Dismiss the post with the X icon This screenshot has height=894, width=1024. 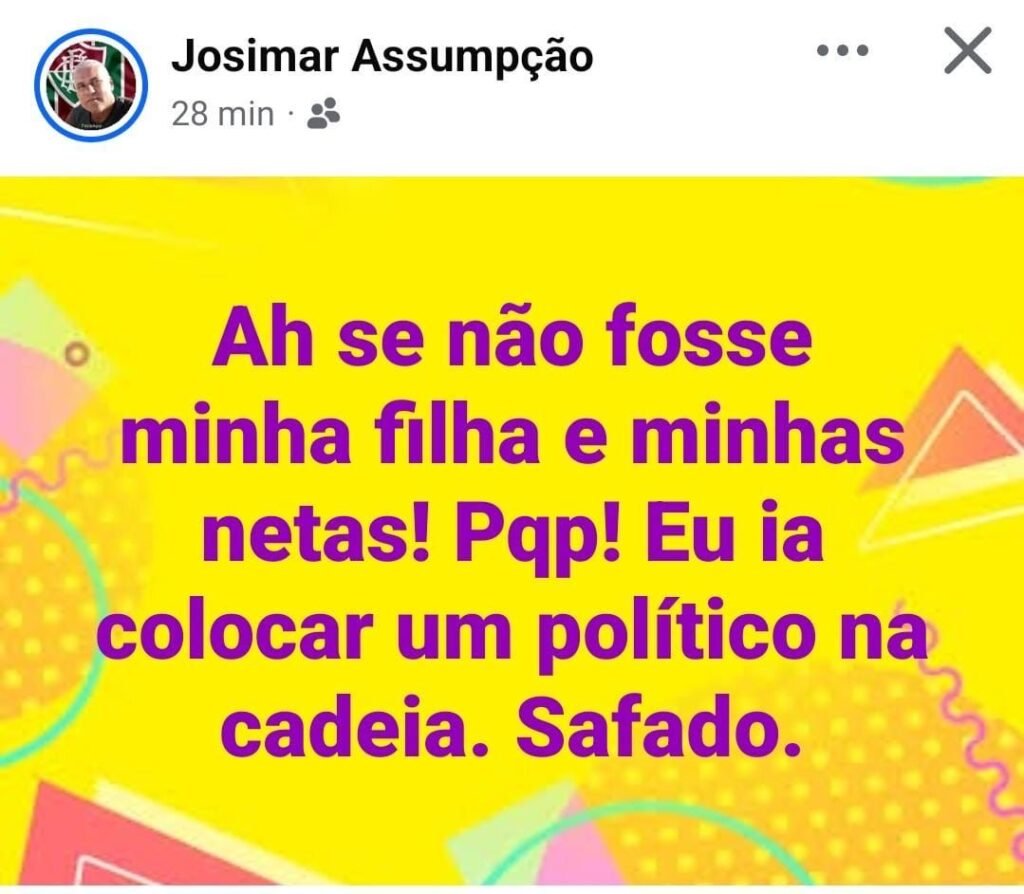pos(968,50)
